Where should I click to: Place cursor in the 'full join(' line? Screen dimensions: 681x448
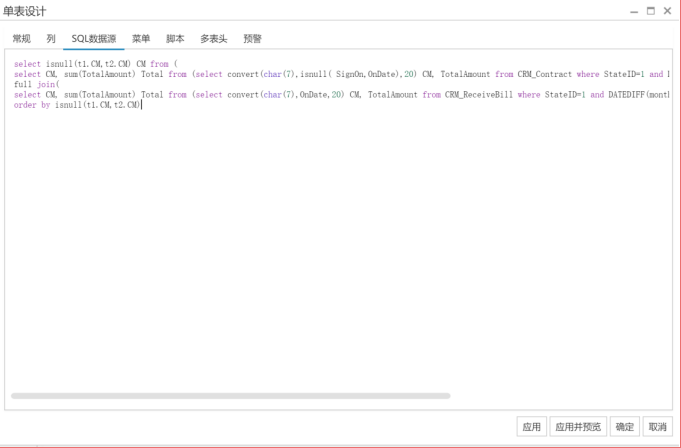point(36,84)
